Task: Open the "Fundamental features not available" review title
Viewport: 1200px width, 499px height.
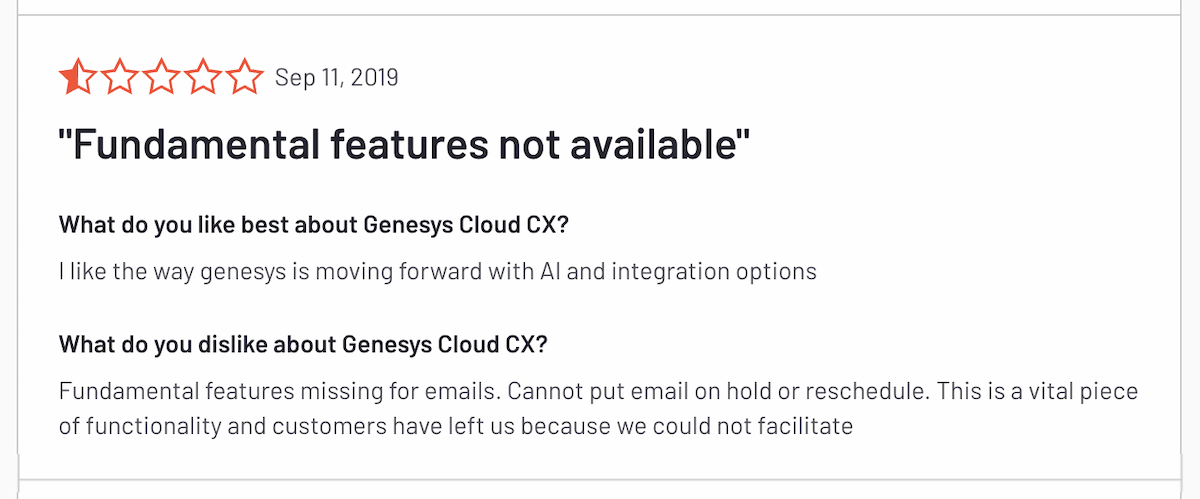Action: tap(404, 148)
